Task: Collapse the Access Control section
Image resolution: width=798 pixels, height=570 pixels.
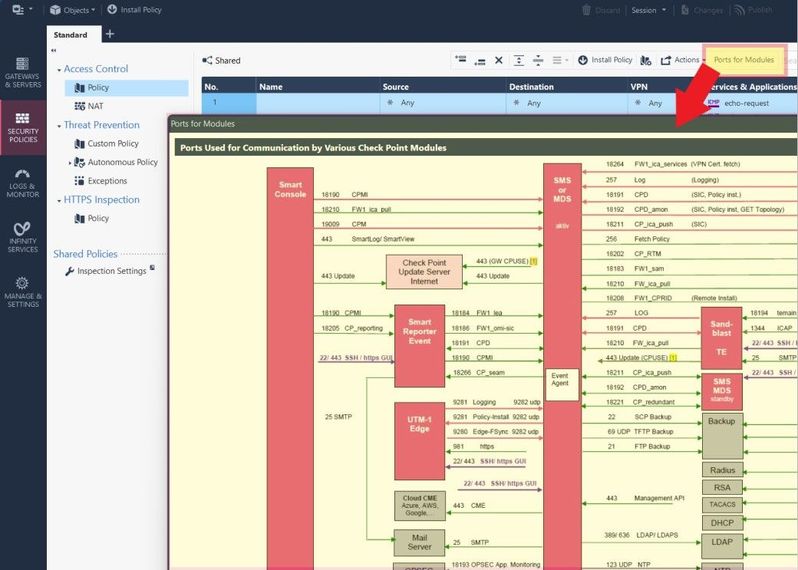Action: 59,69
